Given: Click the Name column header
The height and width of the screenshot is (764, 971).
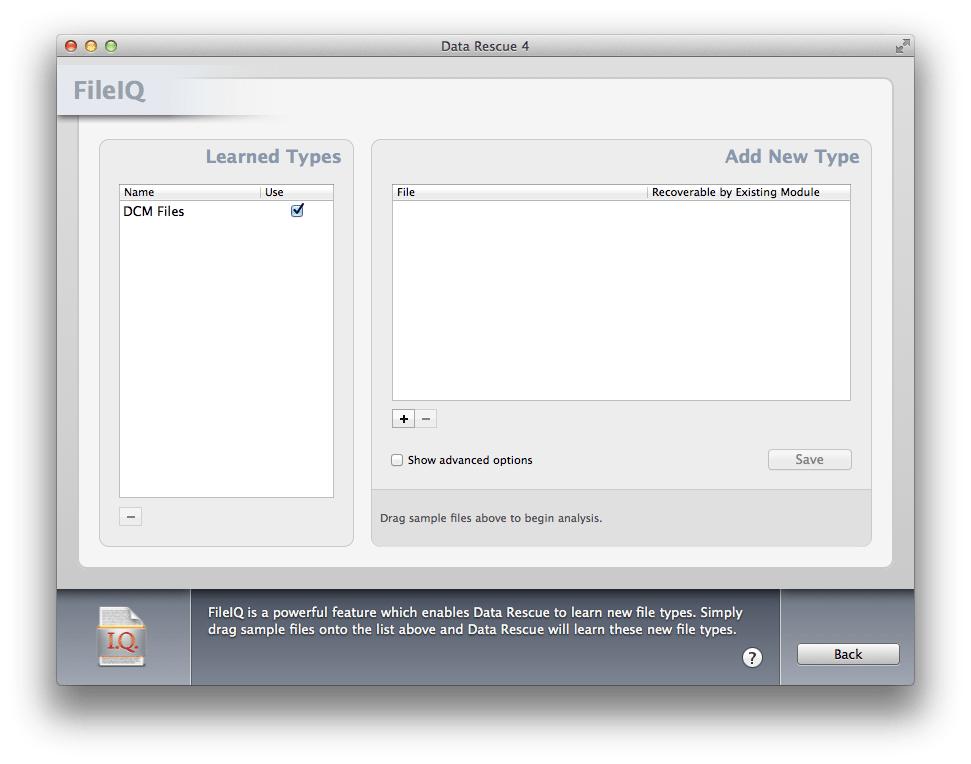Looking at the screenshot, I should point(138,192).
